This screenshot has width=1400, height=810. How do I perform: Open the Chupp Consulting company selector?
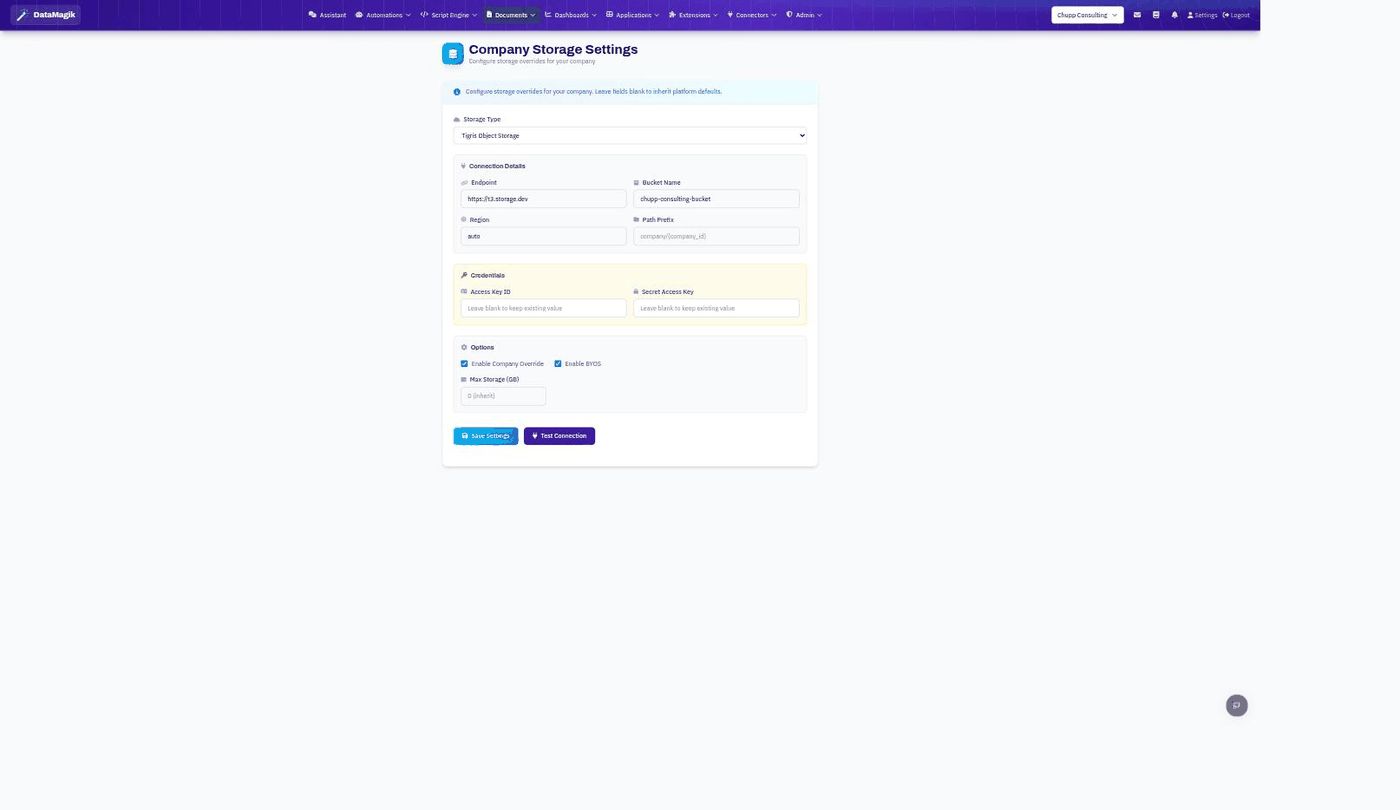[x=1087, y=15]
